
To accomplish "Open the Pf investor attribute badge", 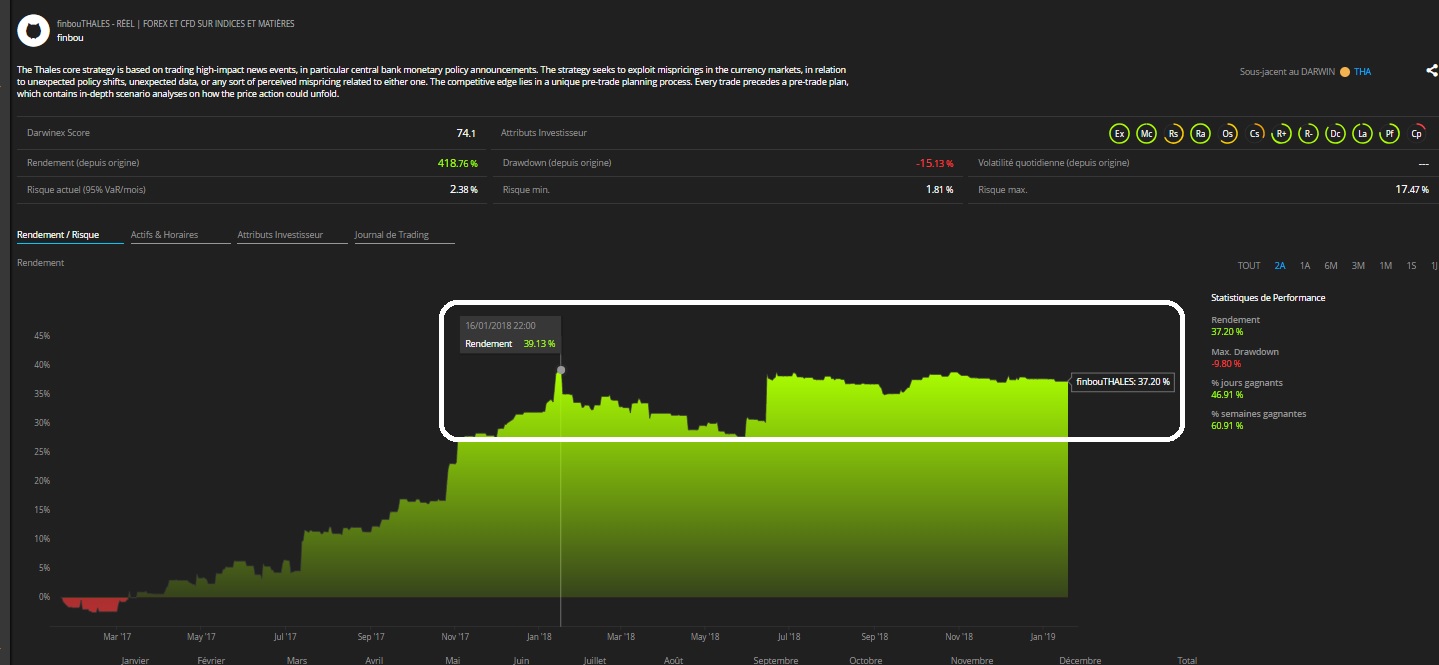I will pos(1389,134).
